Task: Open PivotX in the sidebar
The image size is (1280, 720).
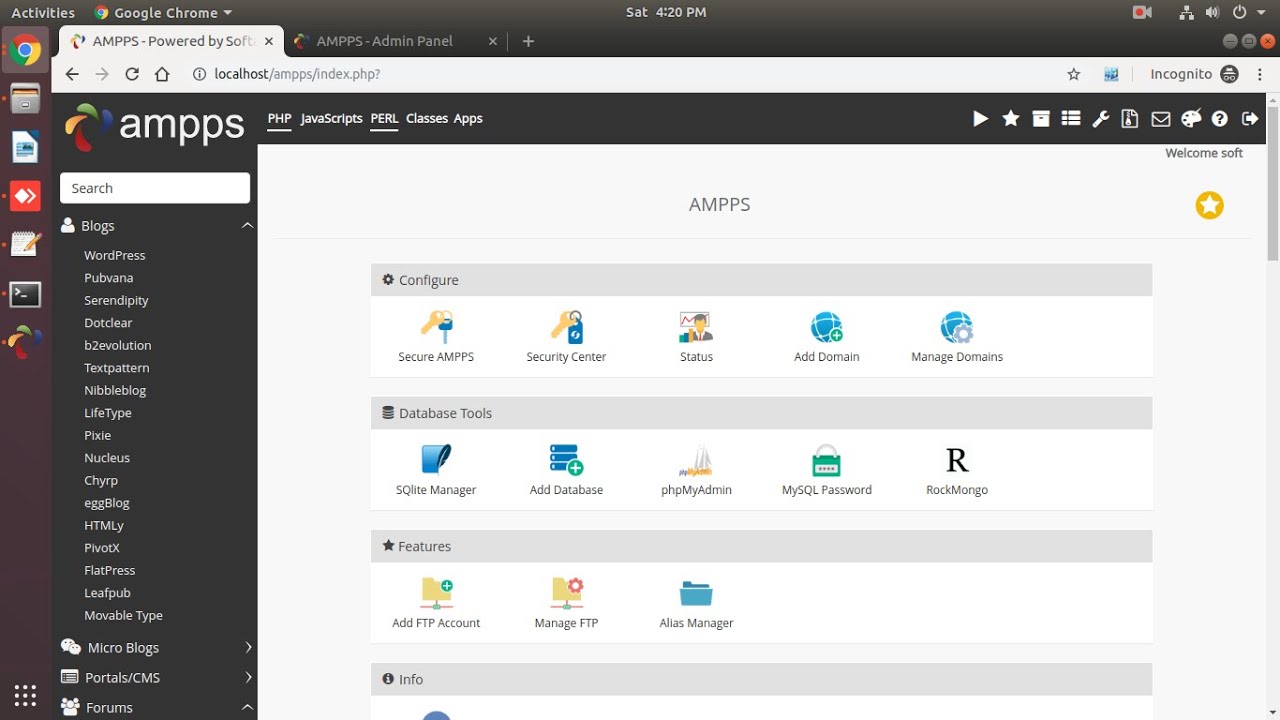Action: (x=102, y=548)
